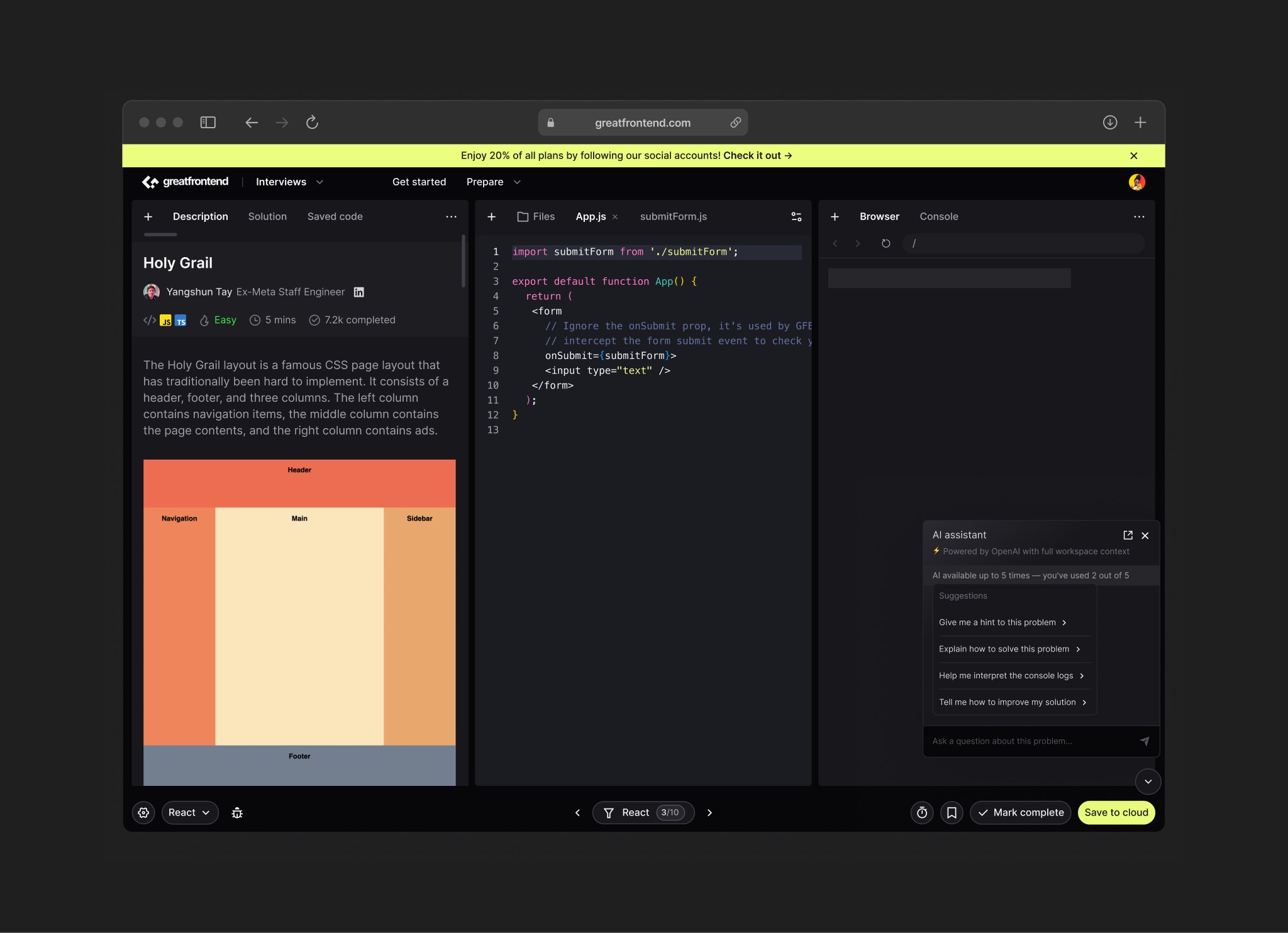
Task: Open the React framework dropdown
Action: (x=190, y=813)
